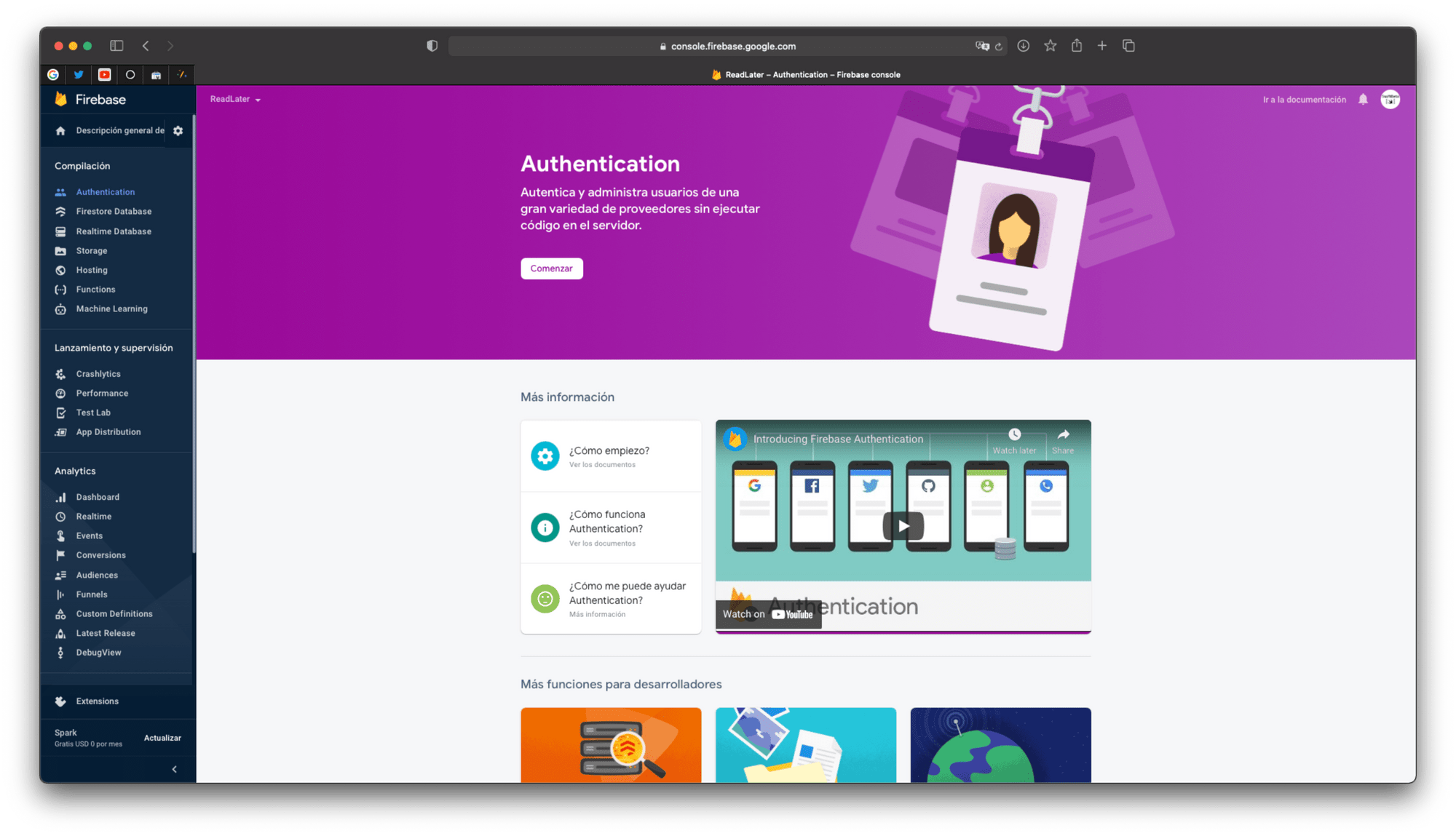Collapse the sidebar with the chevron arrow
The width and height of the screenshot is (1456, 836).
pyautogui.click(x=174, y=769)
